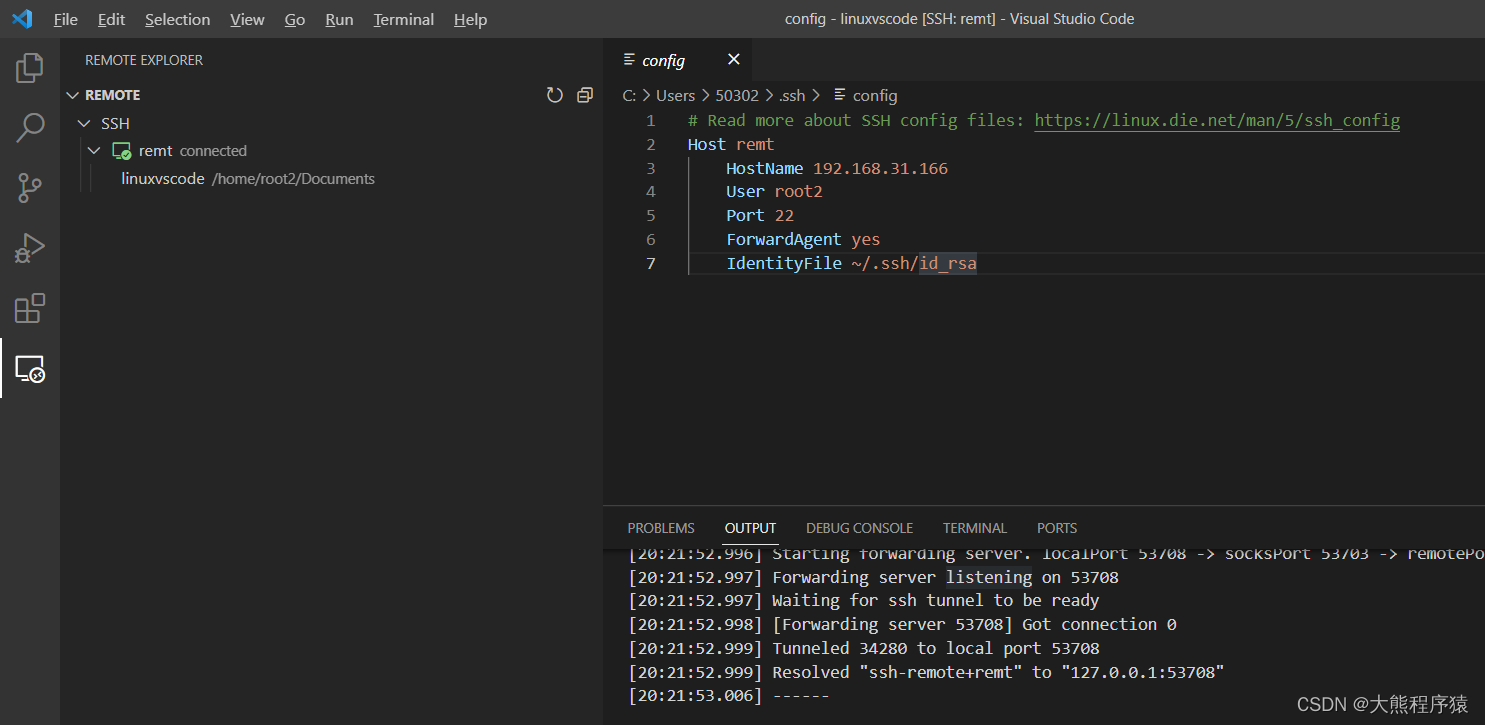Screen dimensions: 1485x725
Task: Click the 50302 breadcrumb segment
Action: [x=737, y=95]
